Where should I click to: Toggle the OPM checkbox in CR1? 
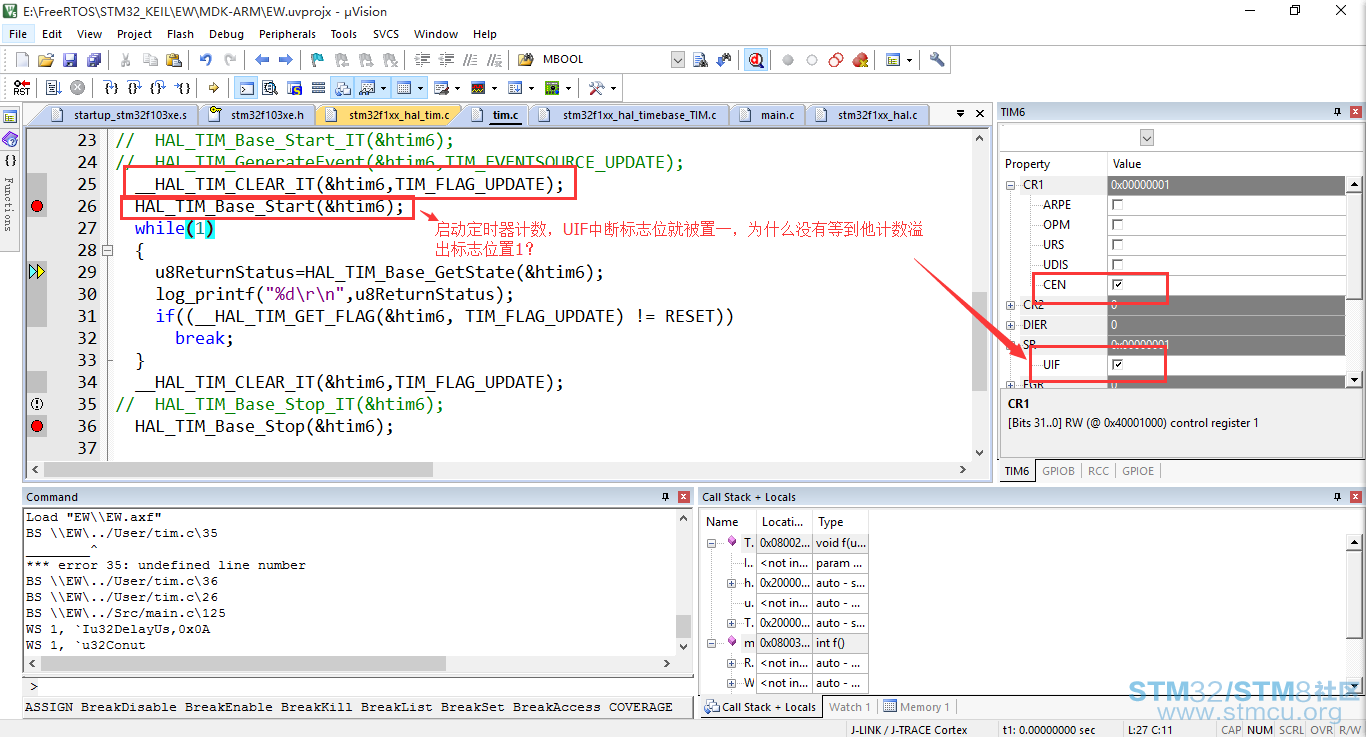pos(1117,225)
